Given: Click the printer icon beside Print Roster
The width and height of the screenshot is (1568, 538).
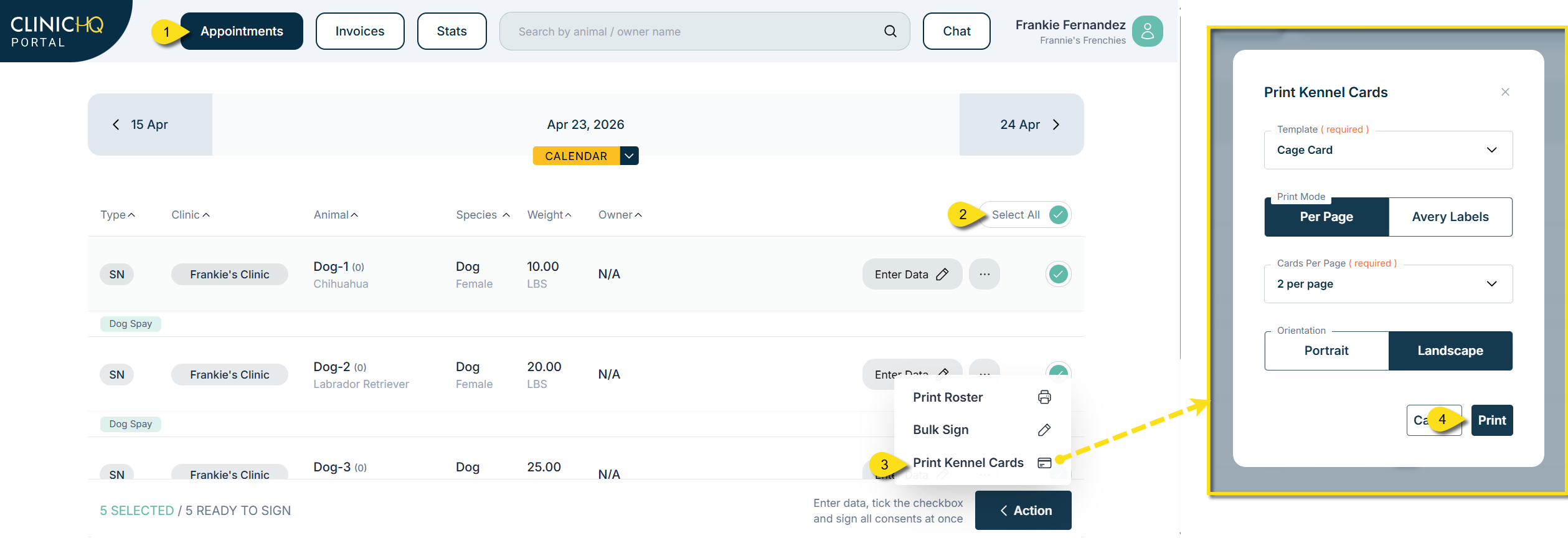Looking at the screenshot, I should (x=1044, y=397).
